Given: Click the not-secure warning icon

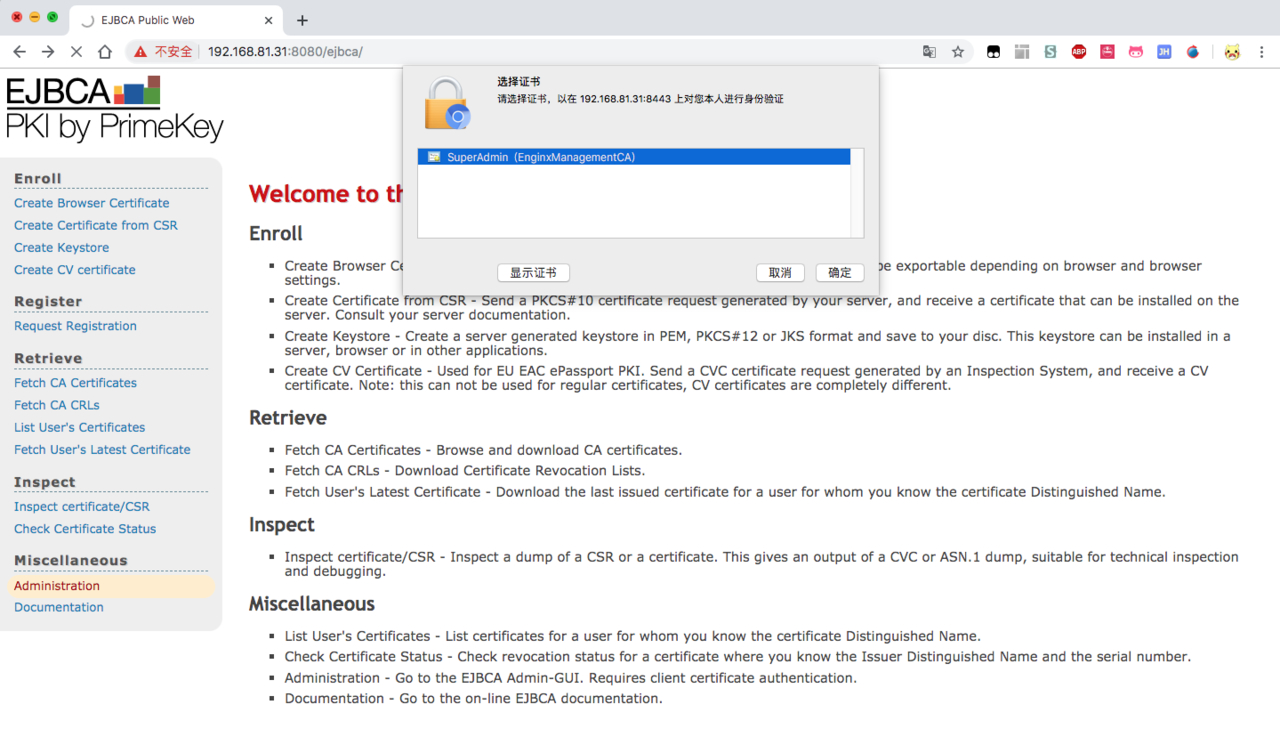Looking at the screenshot, I should pyautogui.click(x=140, y=52).
